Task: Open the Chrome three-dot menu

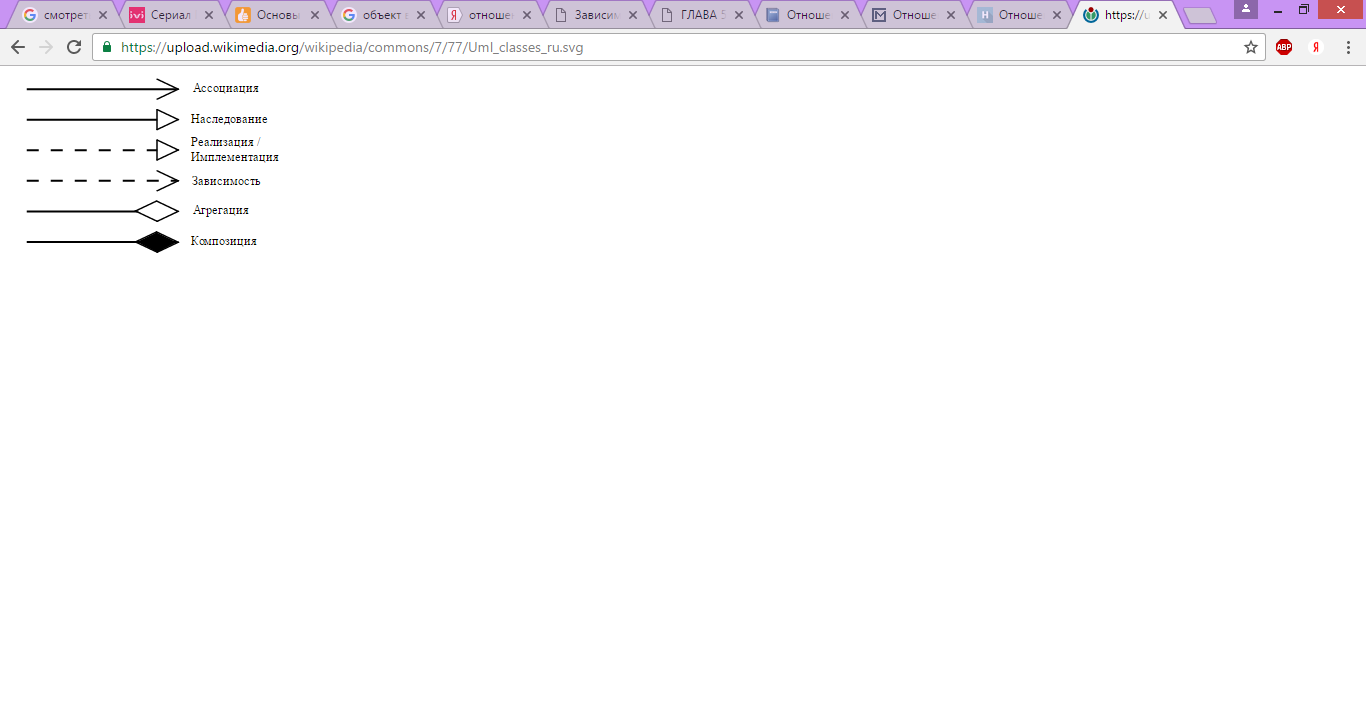Action: coord(1347,47)
